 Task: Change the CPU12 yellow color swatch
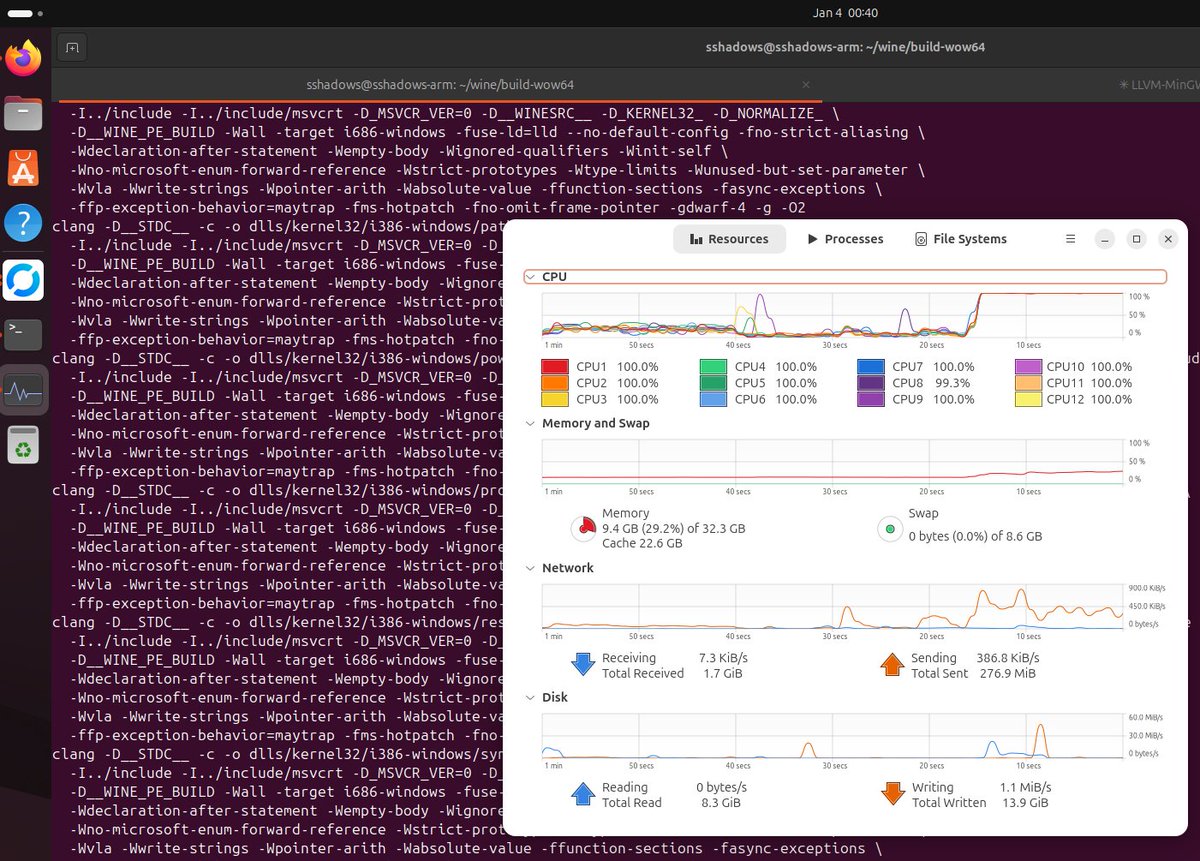(x=1029, y=399)
